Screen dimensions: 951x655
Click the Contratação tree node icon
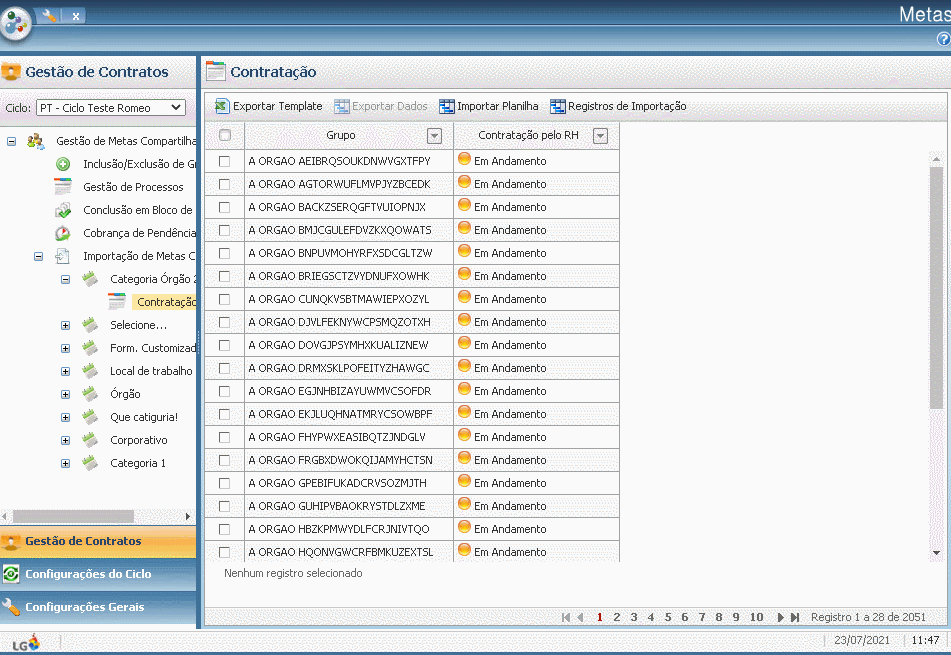click(117, 301)
